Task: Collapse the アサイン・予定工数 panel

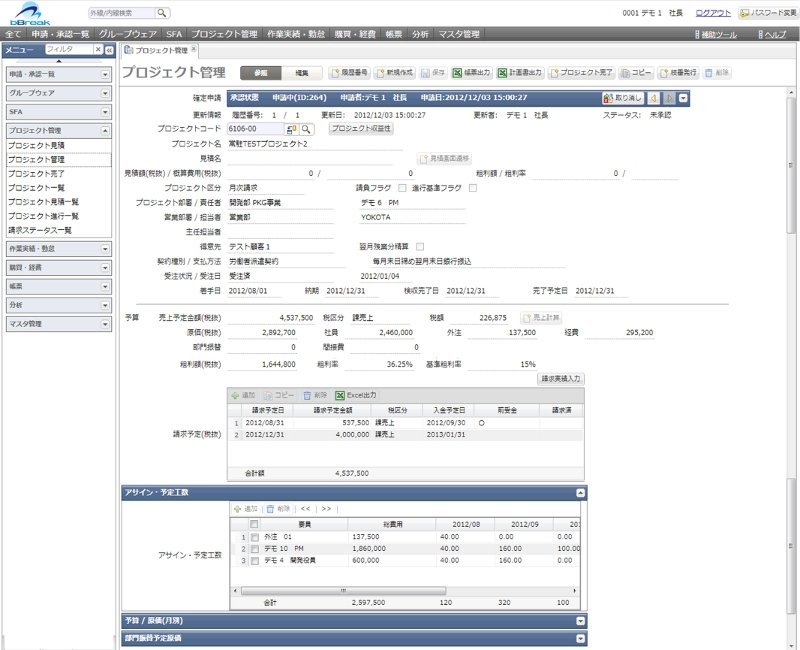Action: (x=581, y=493)
